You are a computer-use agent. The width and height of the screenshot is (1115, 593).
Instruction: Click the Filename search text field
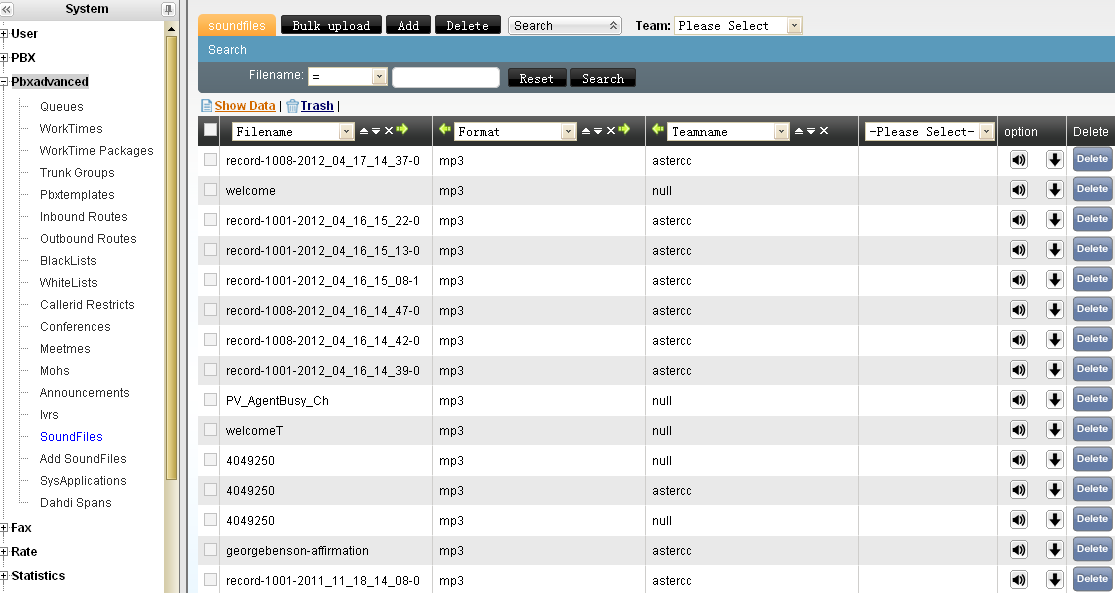[445, 78]
